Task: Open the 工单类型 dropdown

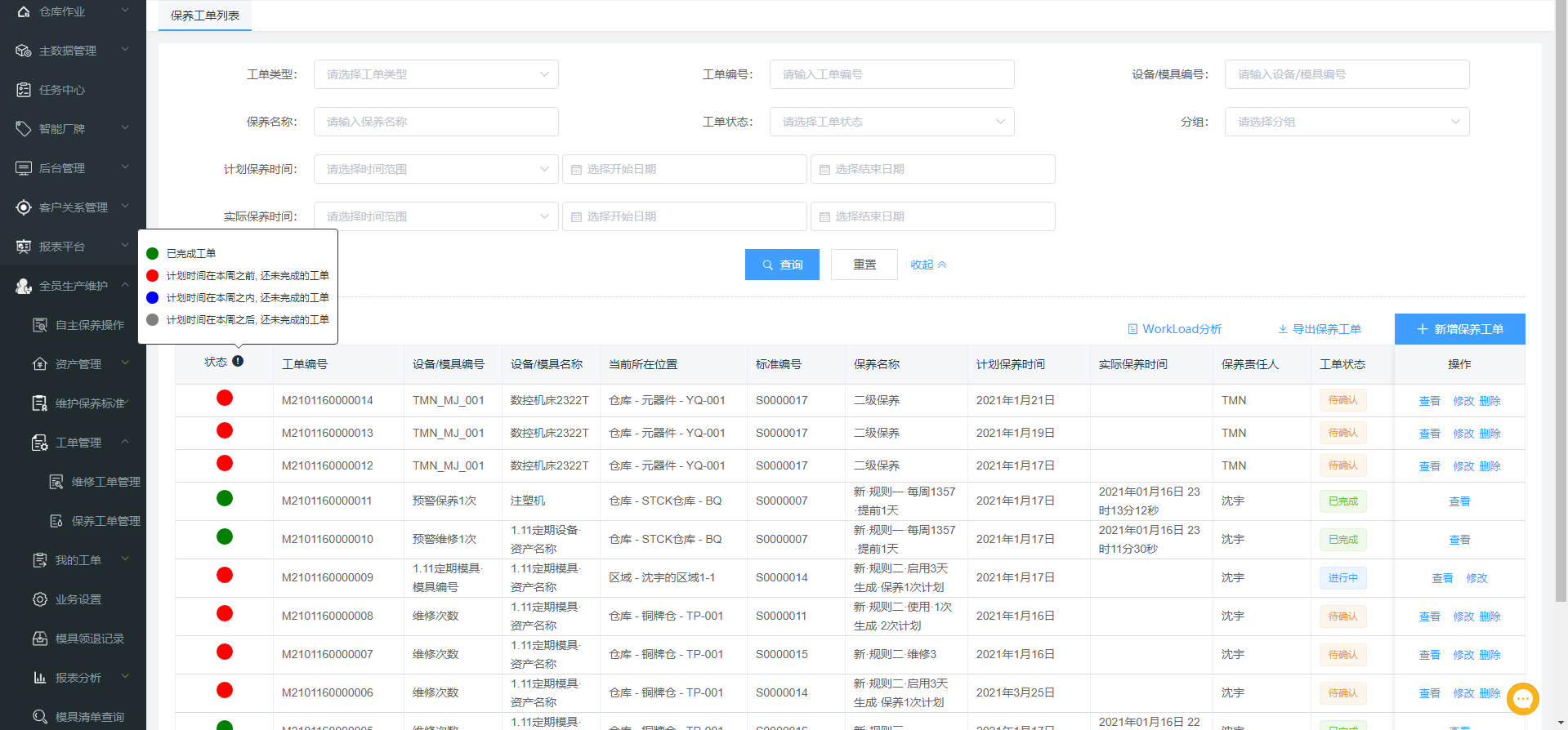Action: (436, 74)
